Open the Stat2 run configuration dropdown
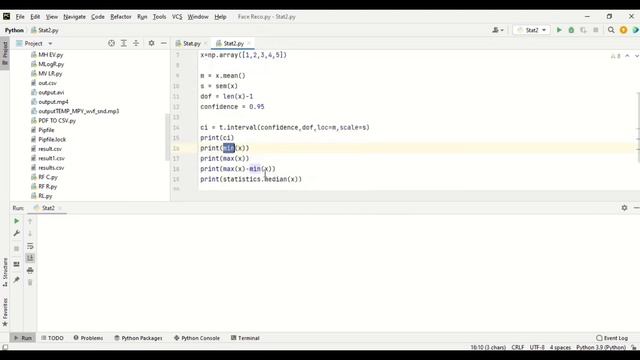640x360 pixels. coord(531,30)
